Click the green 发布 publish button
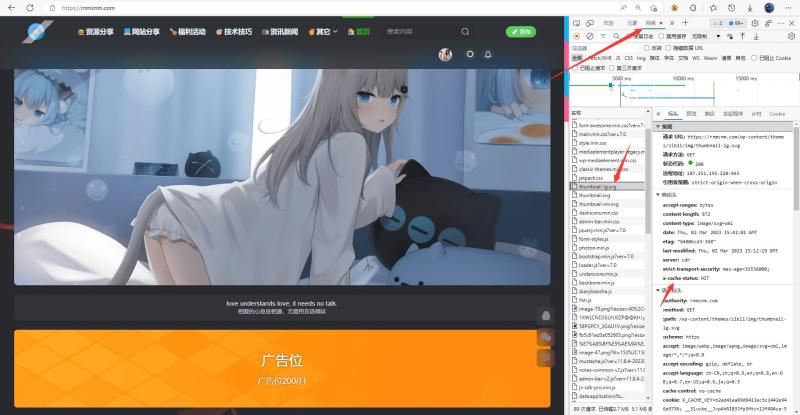The height and width of the screenshot is (415, 800). point(521,32)
